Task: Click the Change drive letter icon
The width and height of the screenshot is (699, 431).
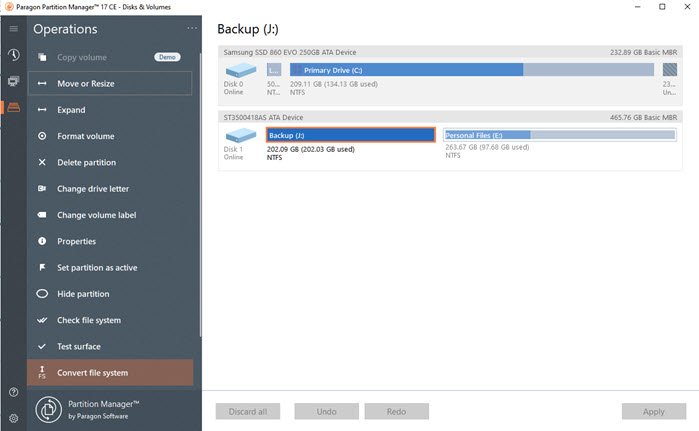Action: (42, 189)
